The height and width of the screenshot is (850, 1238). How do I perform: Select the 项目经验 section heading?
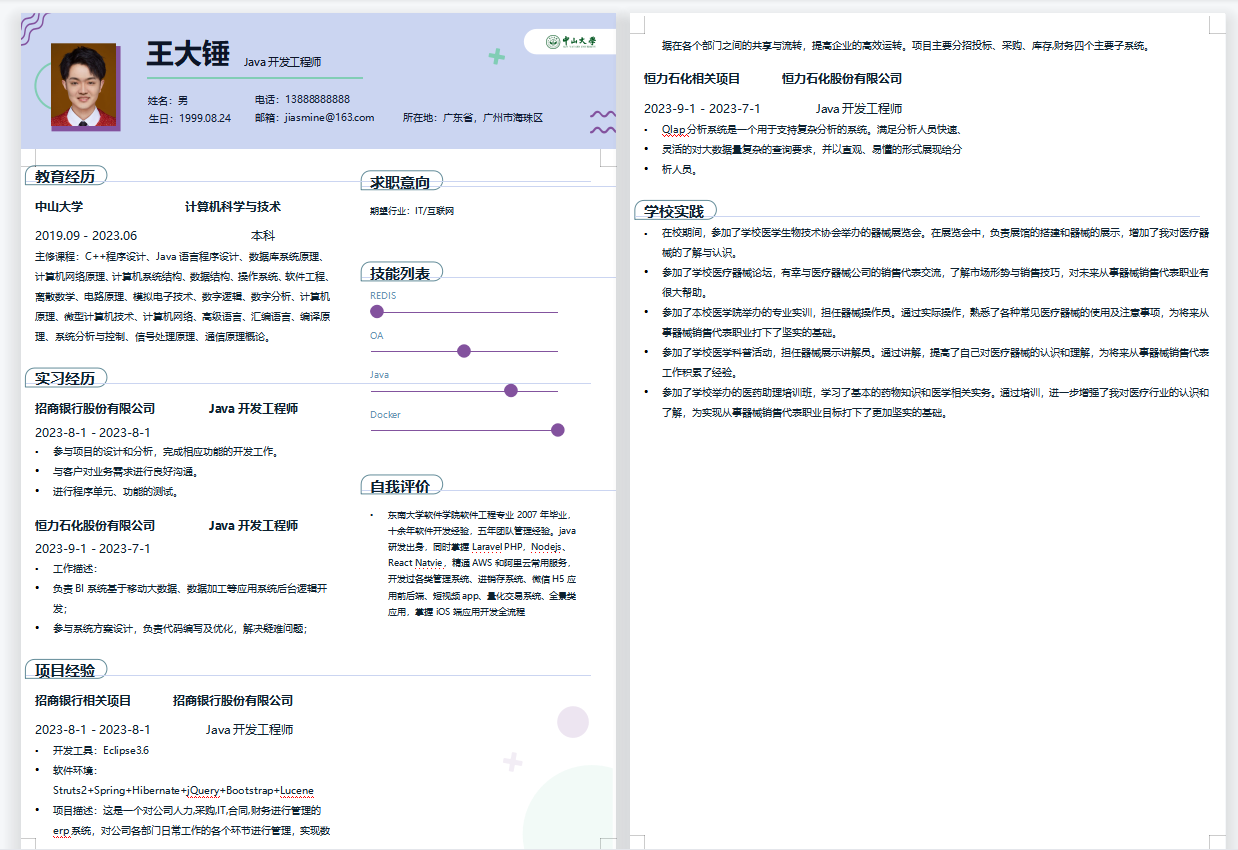[65, 671]
